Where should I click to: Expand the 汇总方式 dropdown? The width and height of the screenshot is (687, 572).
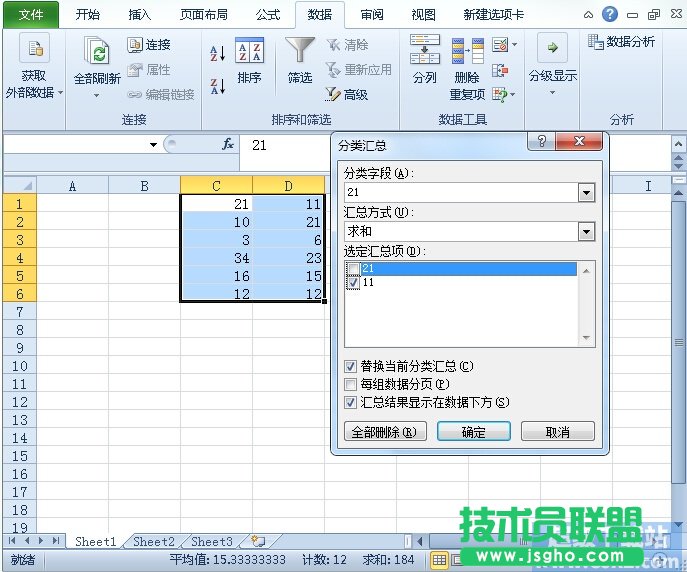(x=586, y=231)
